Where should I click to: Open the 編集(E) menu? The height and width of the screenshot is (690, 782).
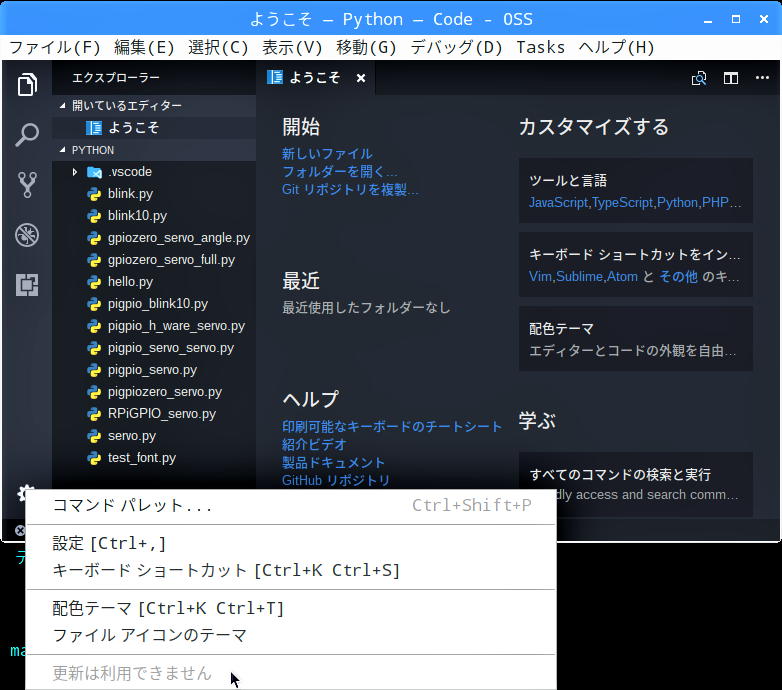point(144,47)
